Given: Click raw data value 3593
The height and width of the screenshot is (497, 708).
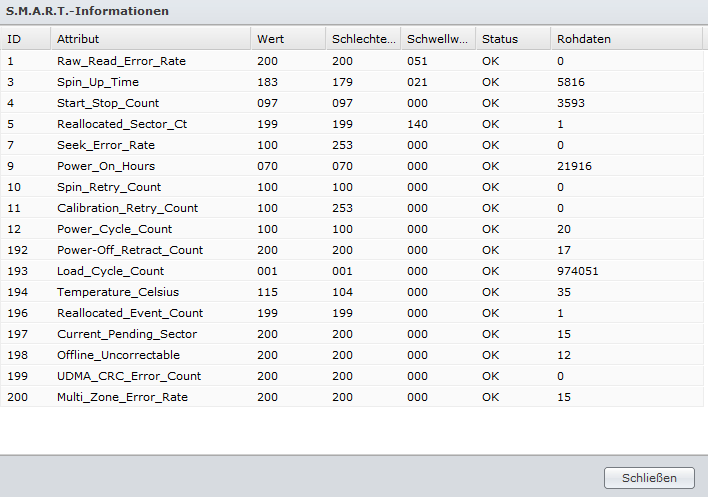Looking at the screenshot, I should pyautogui.click(x=571, y=103).
